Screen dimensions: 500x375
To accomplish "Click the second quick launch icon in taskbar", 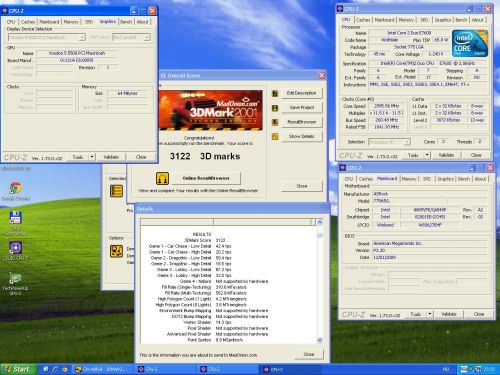I will coord(55,369).
